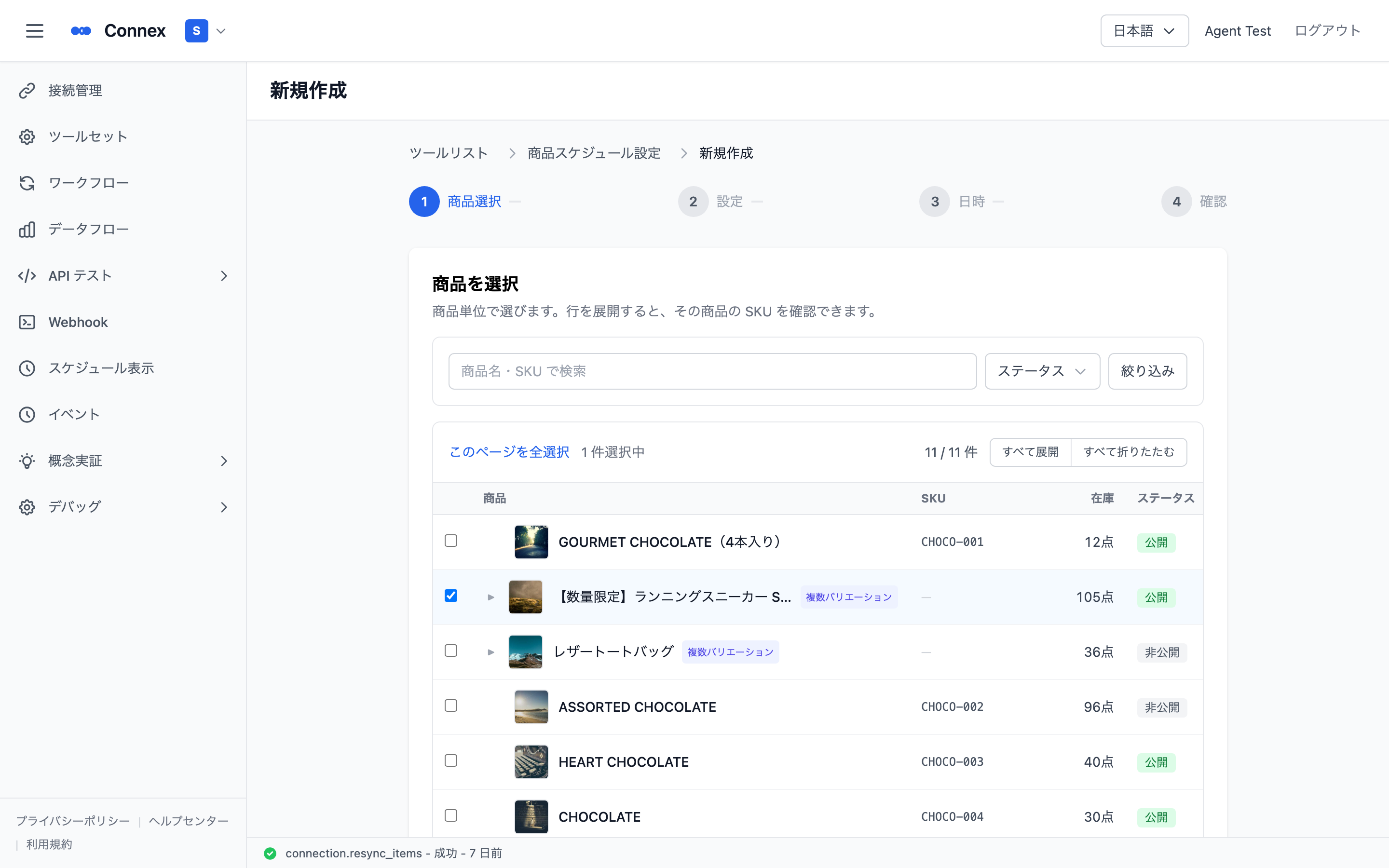Screen dimensions: 1389x868
Task: Check the GOURMET CHOCOLATE row checkbox
Action: pos(451,541)
